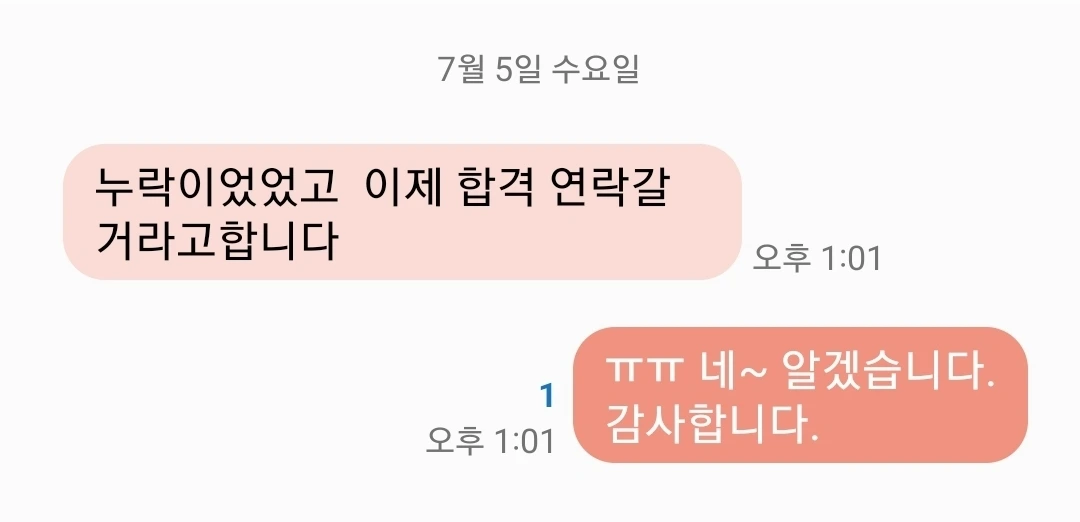The image size is (1080, 522).
Task: Click the word "누락이었었고" in received message
Action: pyautogui.click(x=217, y=187)
